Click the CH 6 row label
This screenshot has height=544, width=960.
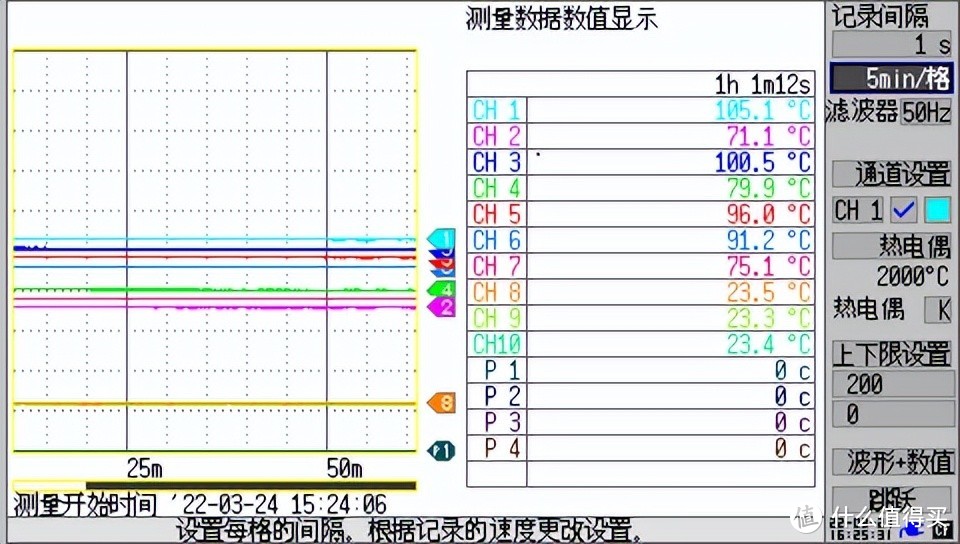pos(497,240)
